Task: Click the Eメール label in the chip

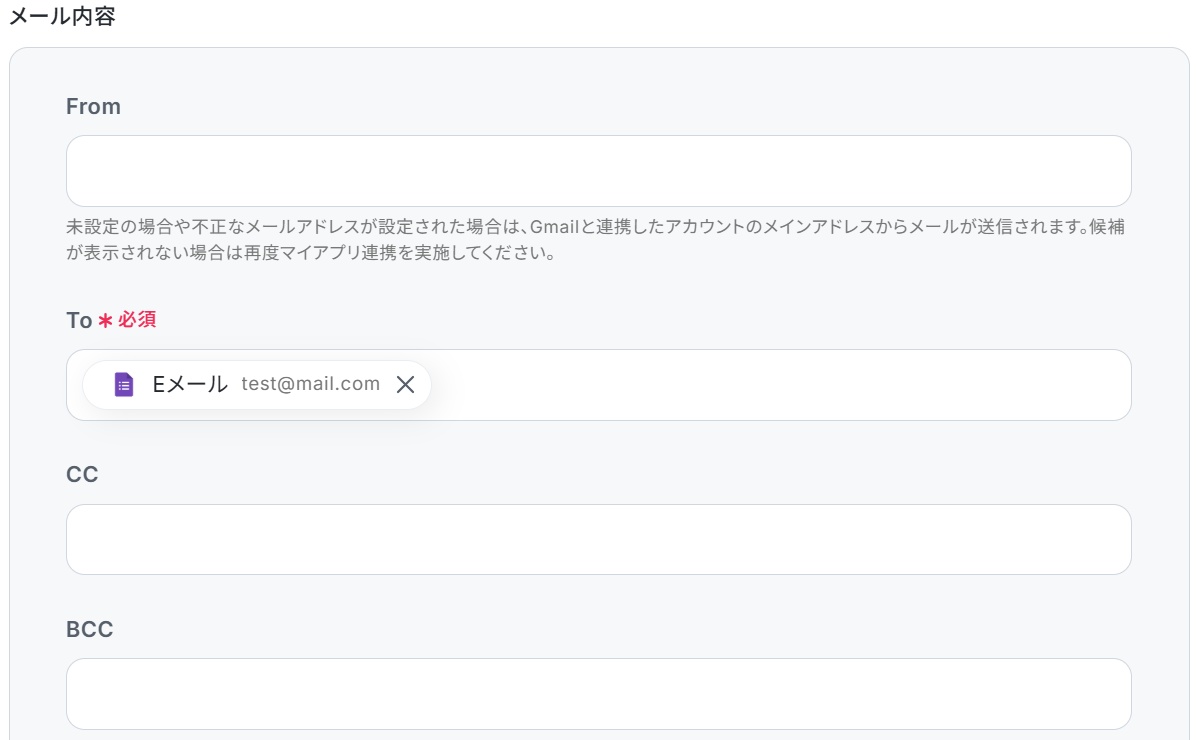Action: pos(190,385)
